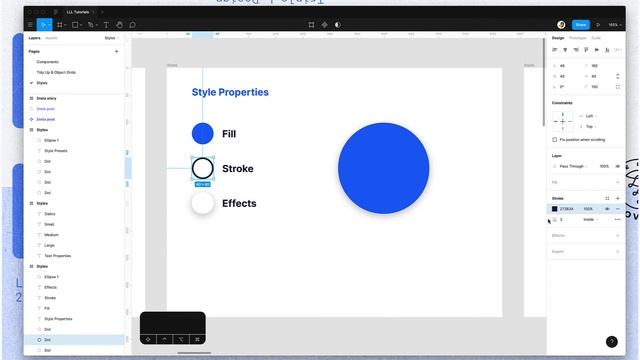The width and height of the screenshot is (640, 360).
Task: Select the Comment tool
Action: 132,25
